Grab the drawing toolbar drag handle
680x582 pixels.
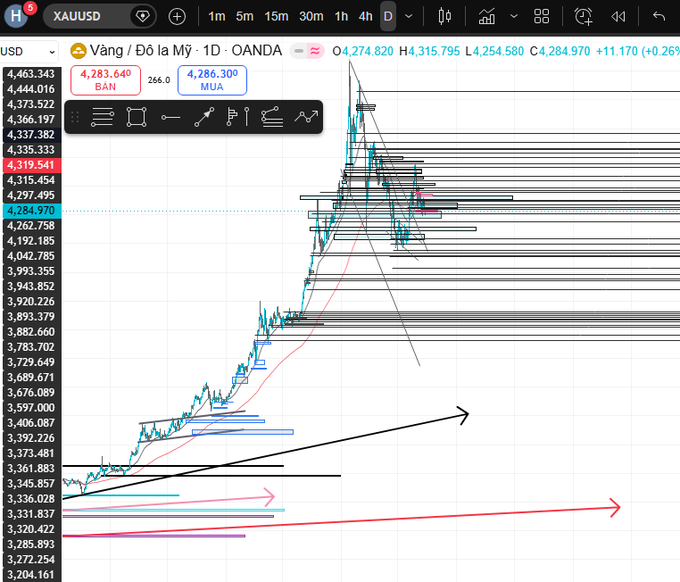click(x=75, y=117)
